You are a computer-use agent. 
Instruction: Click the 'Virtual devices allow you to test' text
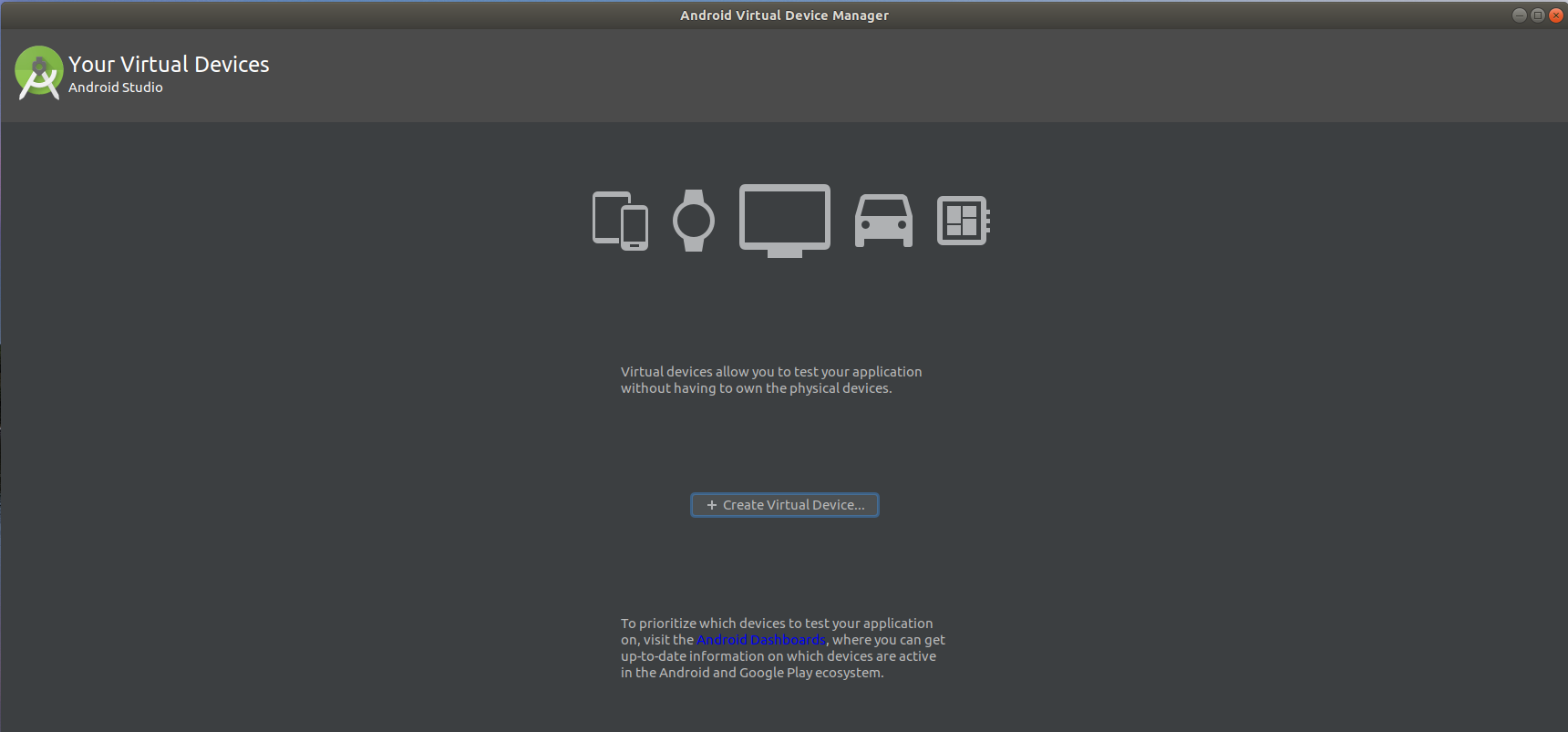point(771,380)
